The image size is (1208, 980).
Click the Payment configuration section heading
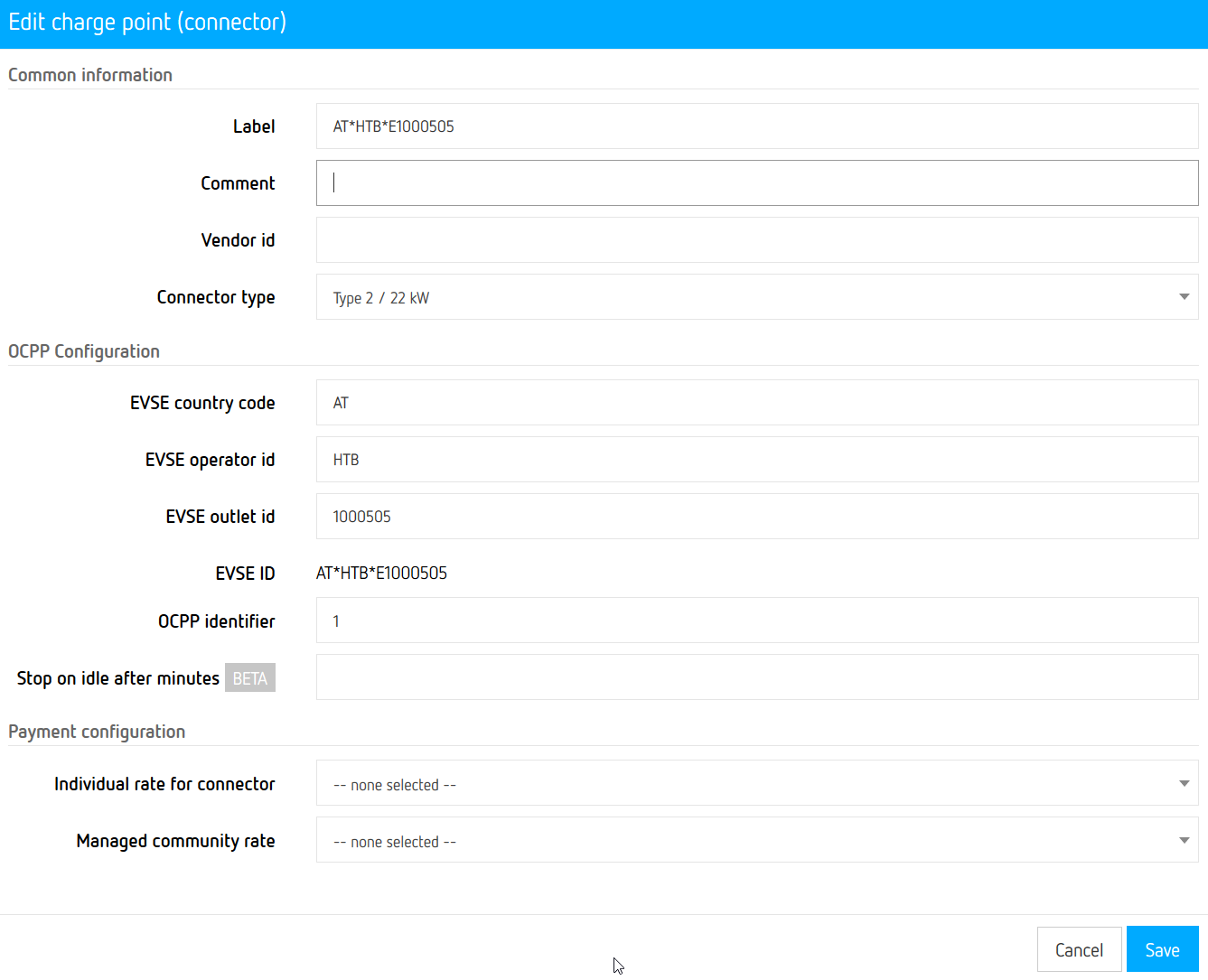coord(97,732)
